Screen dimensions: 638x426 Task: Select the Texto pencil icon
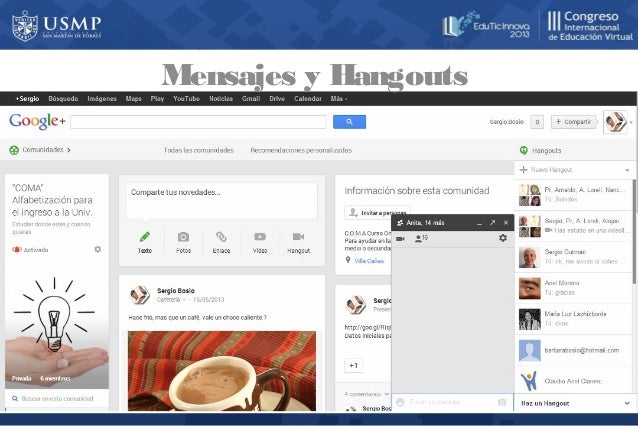(145, 237)
